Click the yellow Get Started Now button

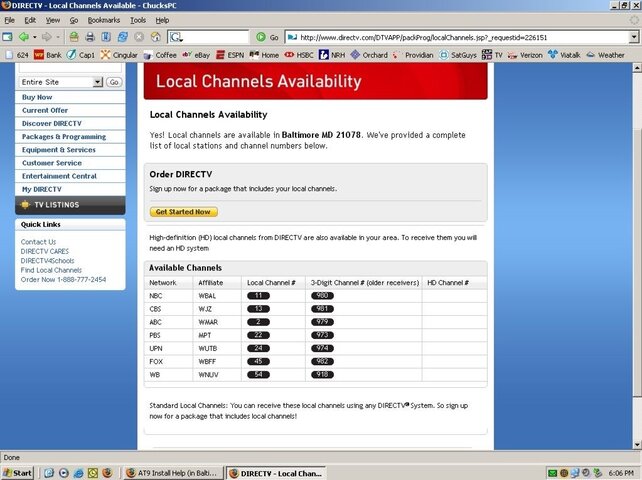coord(183,212)
